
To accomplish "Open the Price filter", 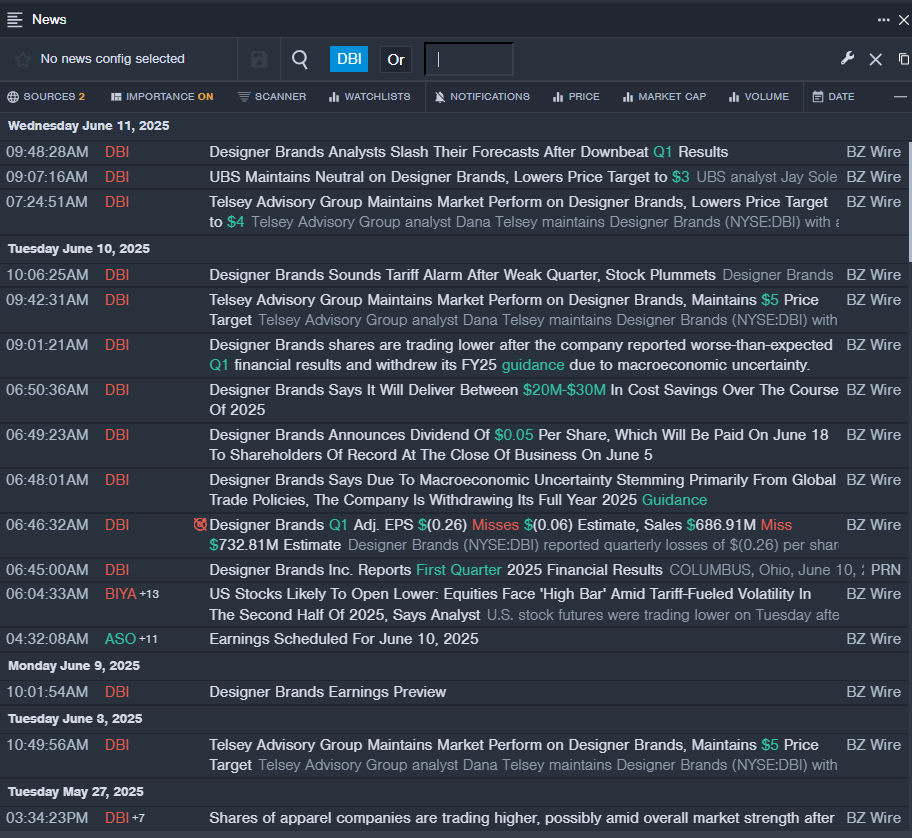I will [x=576, y=97].
